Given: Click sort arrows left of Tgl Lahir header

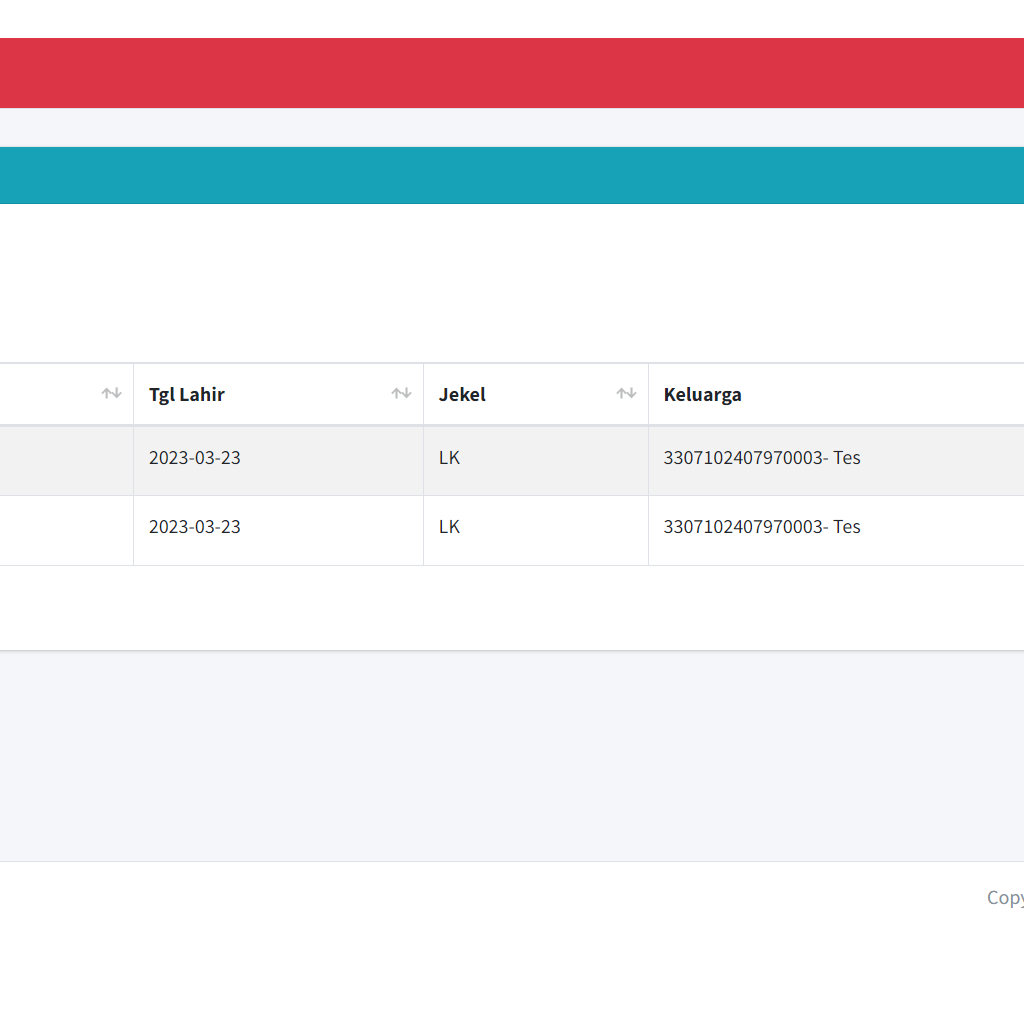Looking at the screenshot, I should pos(111,394).
